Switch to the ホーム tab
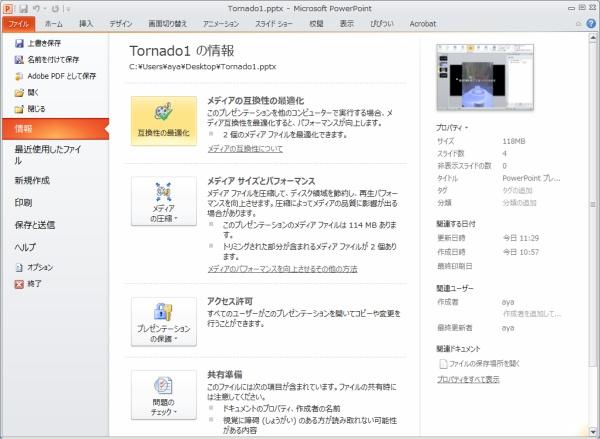 [54, 24]
